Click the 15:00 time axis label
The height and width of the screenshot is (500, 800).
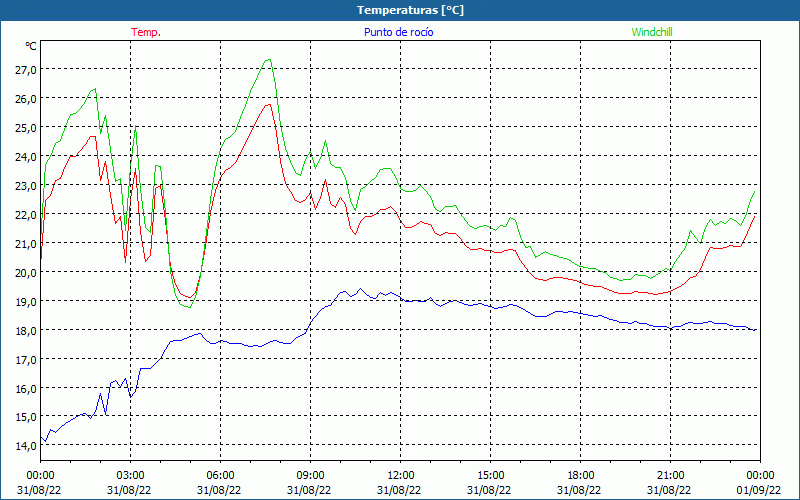490,476
